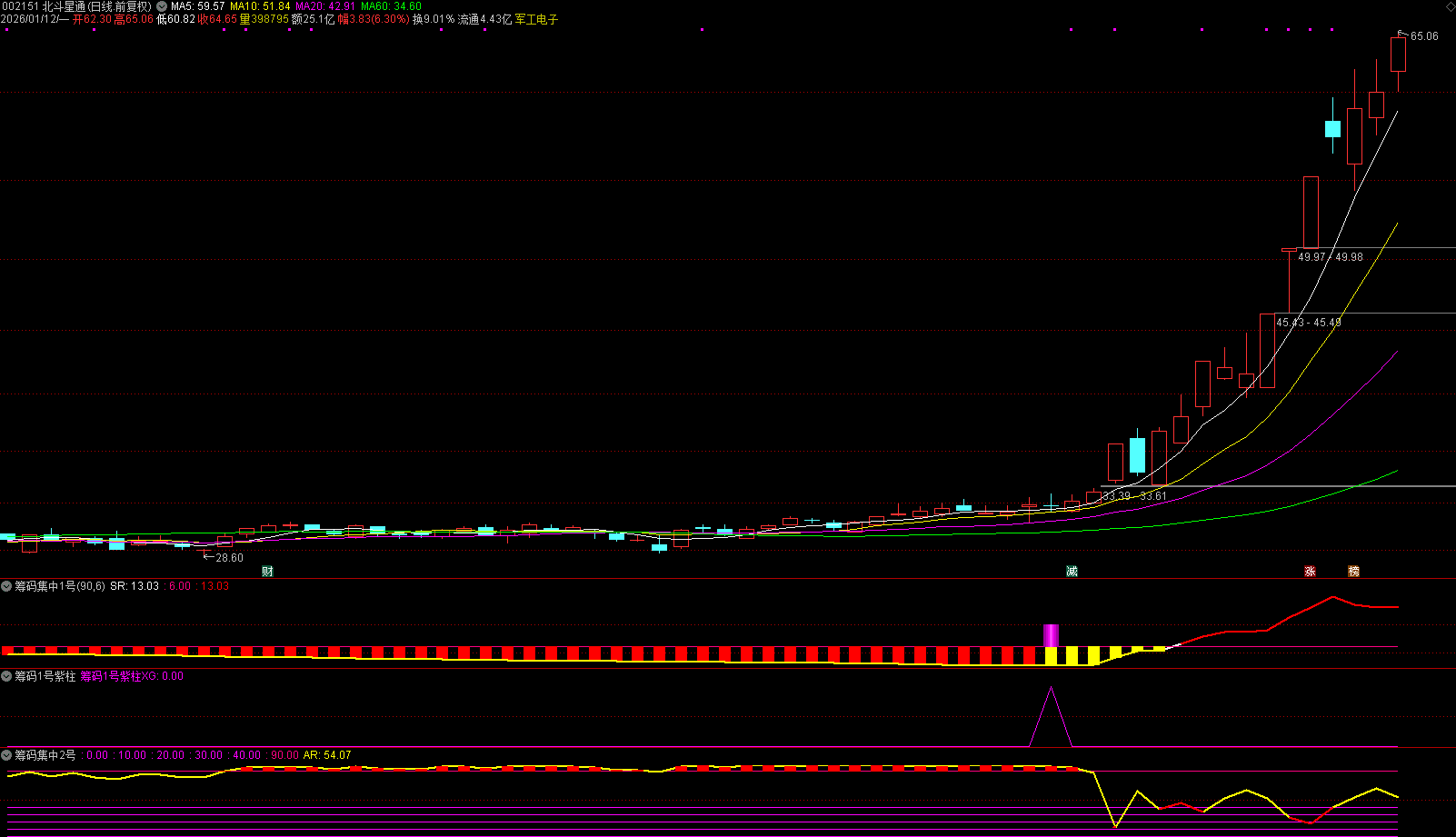
Task: Click the red 涨 event marker
Action: tap(1310, 571)
